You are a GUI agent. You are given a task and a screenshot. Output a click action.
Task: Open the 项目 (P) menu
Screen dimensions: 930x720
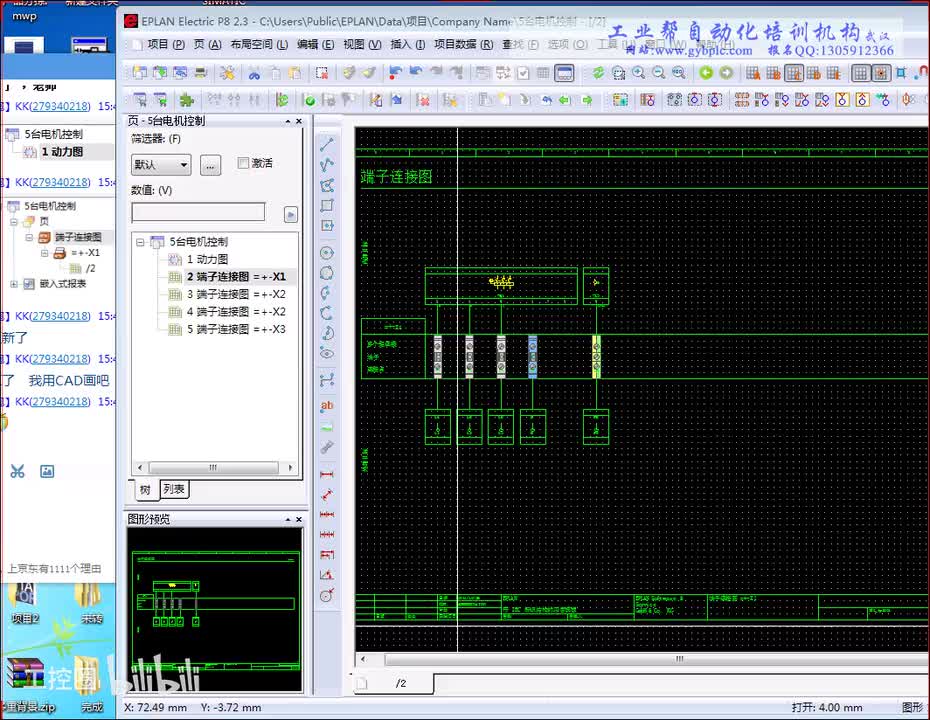pyautogui.click(x=165, y=44)
